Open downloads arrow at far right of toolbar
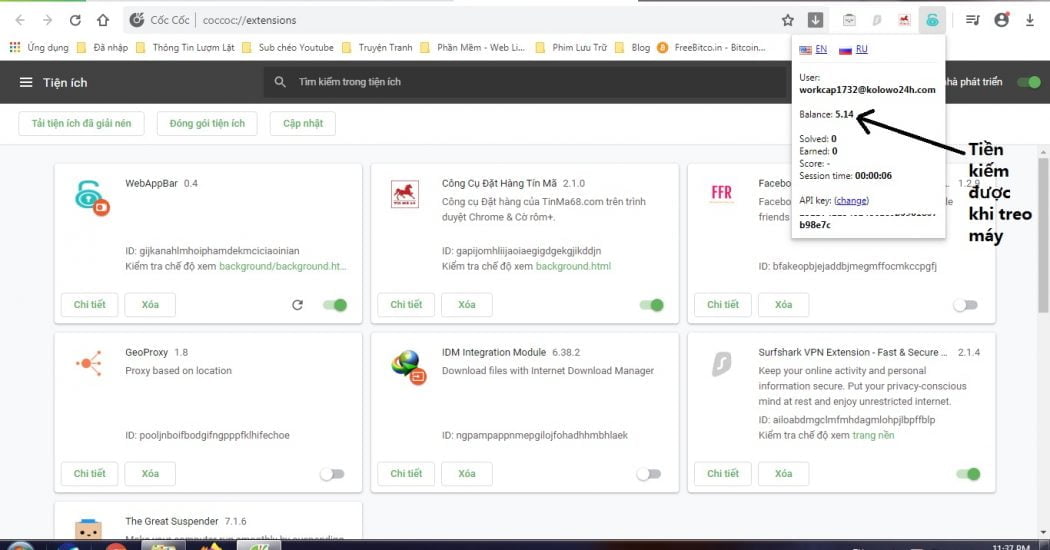The height and width of the screenshot is (550, 1050). click(1030, 20)
